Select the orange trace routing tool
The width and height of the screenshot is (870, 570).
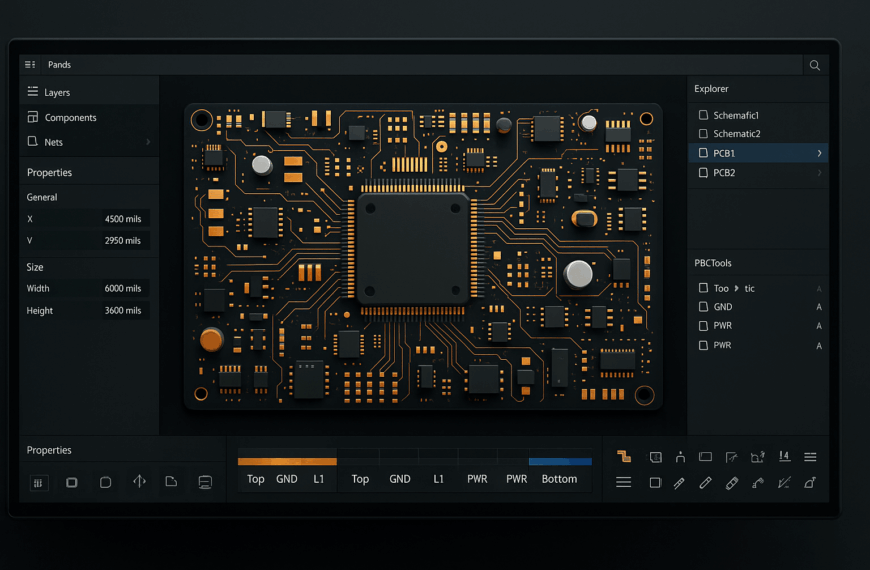624,457
